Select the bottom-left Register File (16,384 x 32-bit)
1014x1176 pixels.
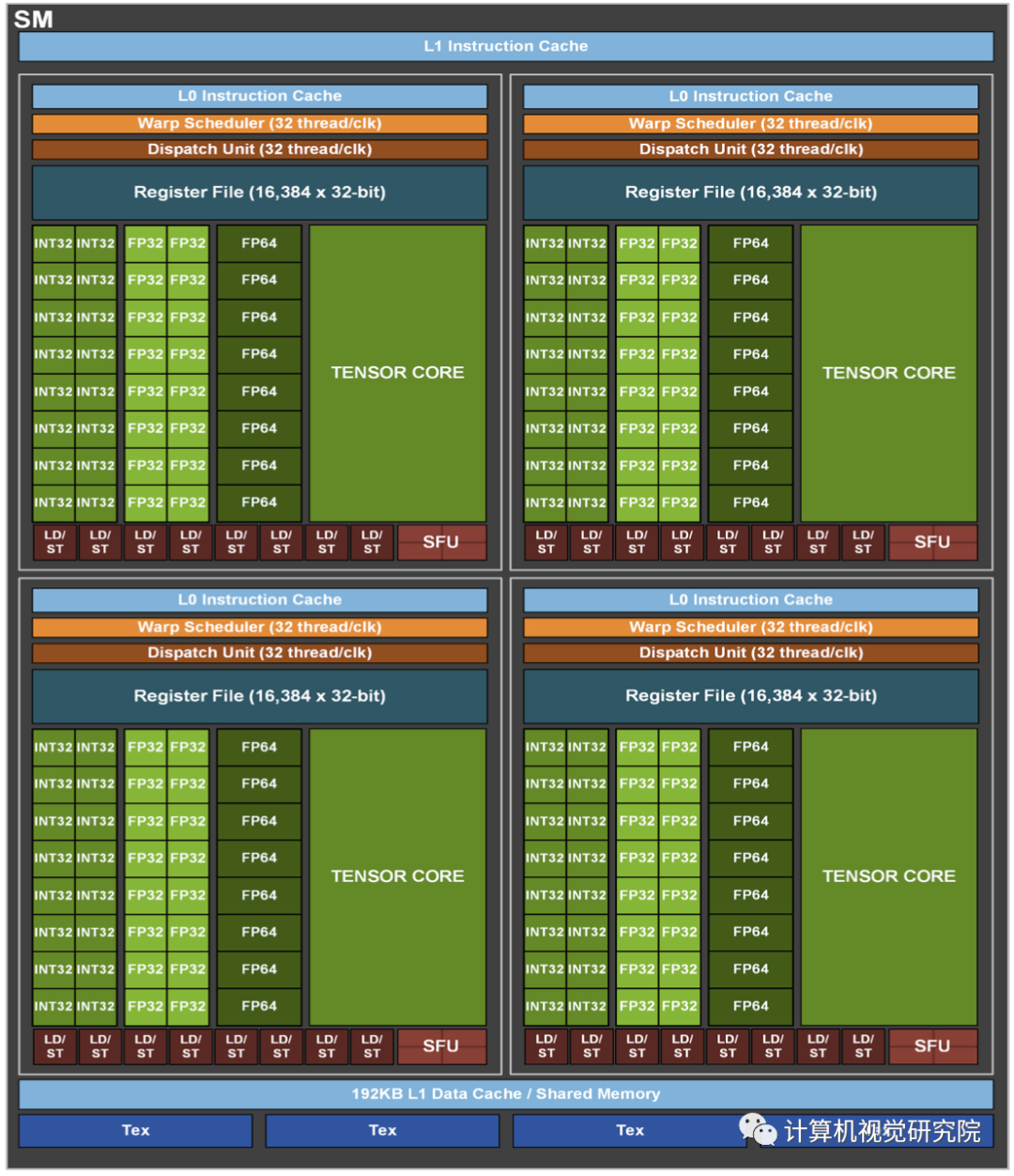[x=260, y=696]
